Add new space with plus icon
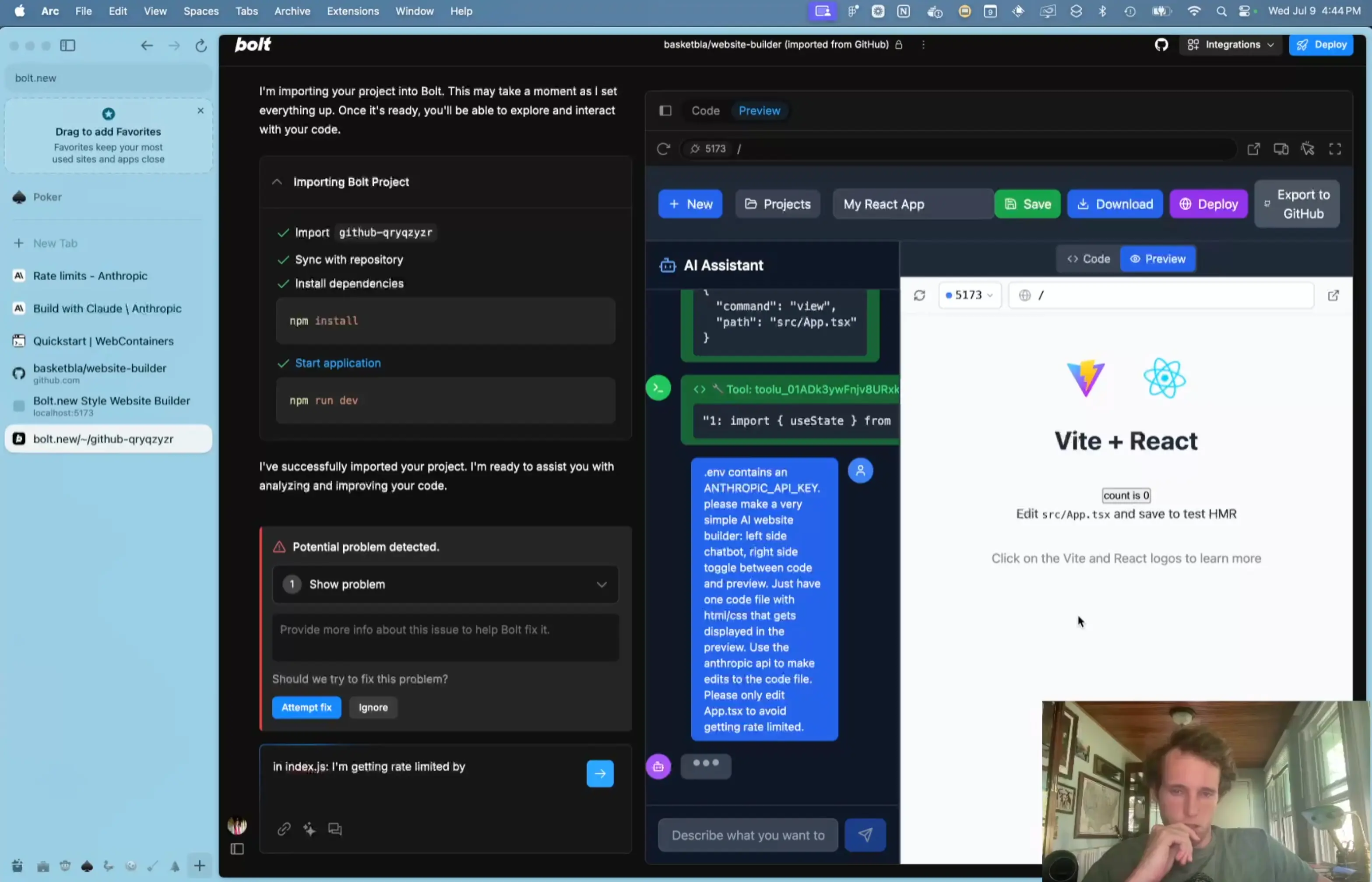The image size is (1372, 882). click(200, 865)
